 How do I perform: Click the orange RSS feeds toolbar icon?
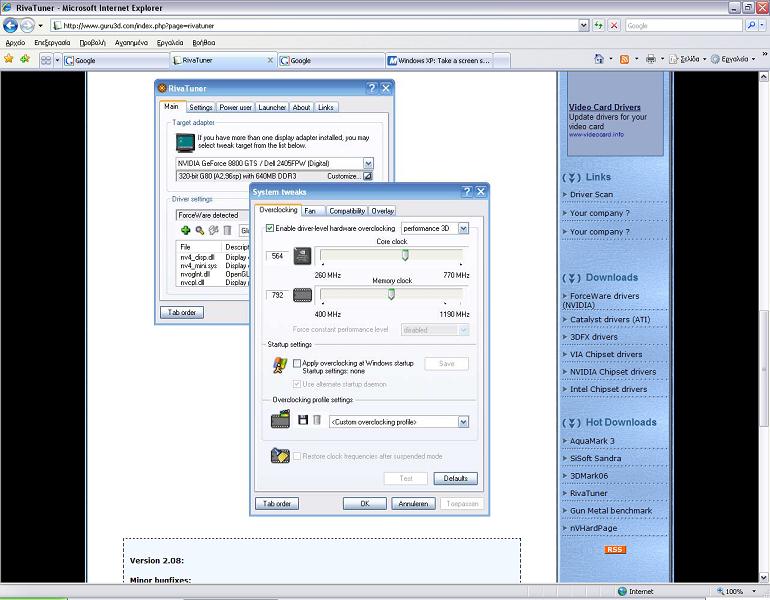click(624, 59)
